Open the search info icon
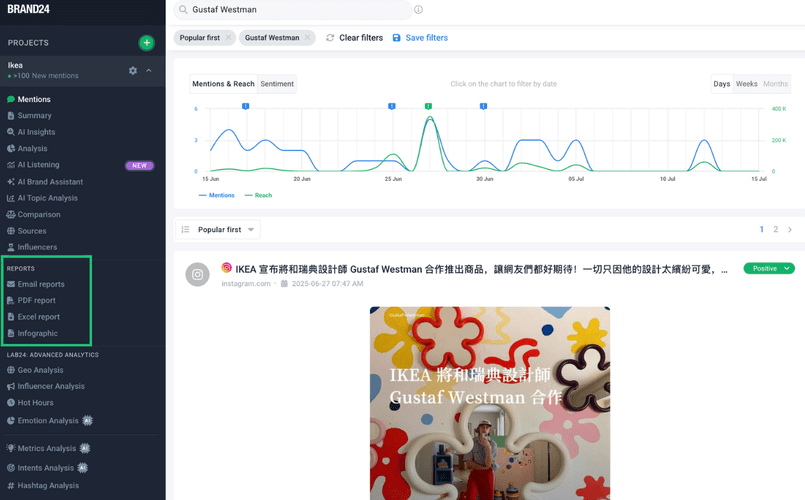The height and width of the screenshot is (500, 805). (418, 10)
